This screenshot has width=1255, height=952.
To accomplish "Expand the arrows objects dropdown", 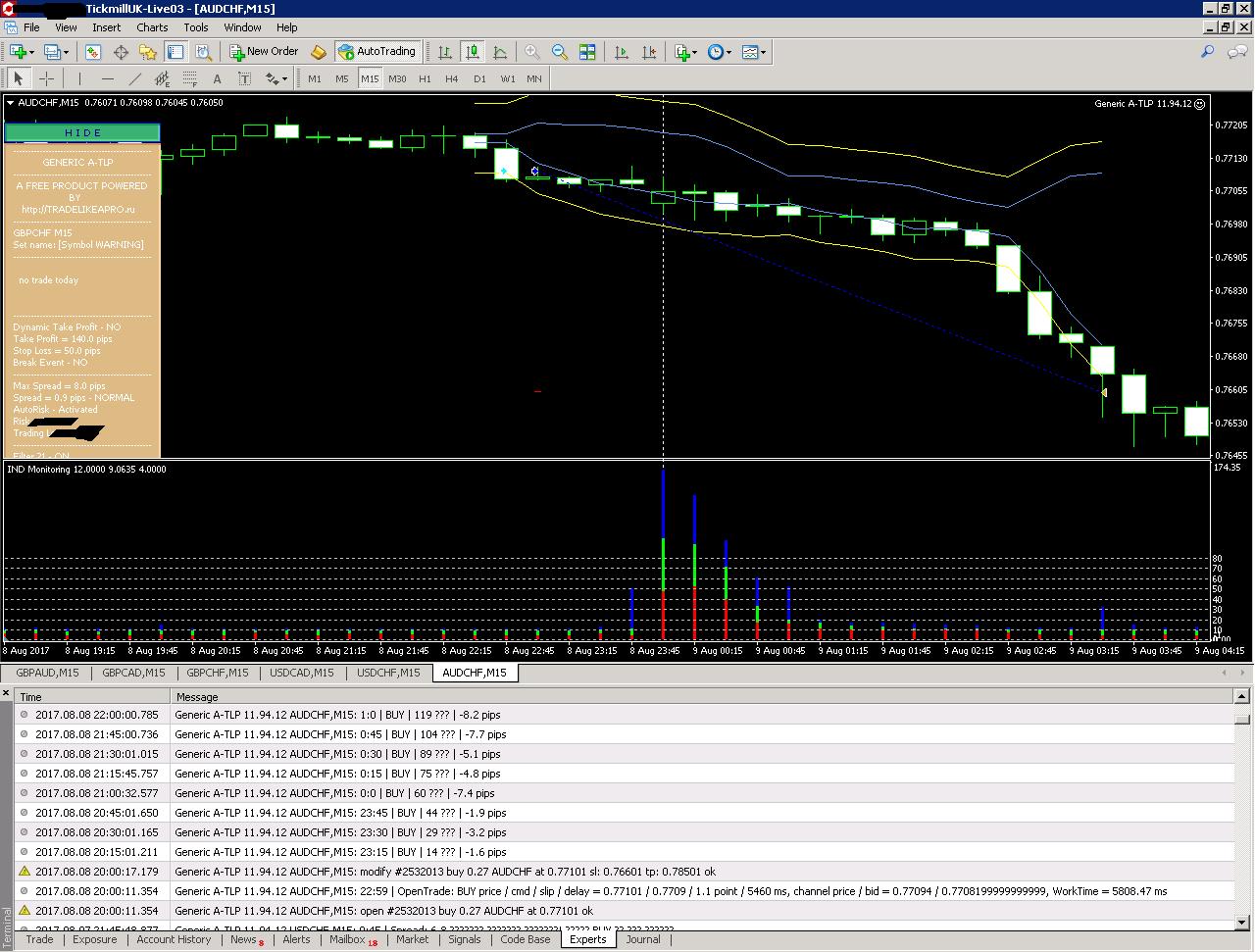I will [284, 78].
